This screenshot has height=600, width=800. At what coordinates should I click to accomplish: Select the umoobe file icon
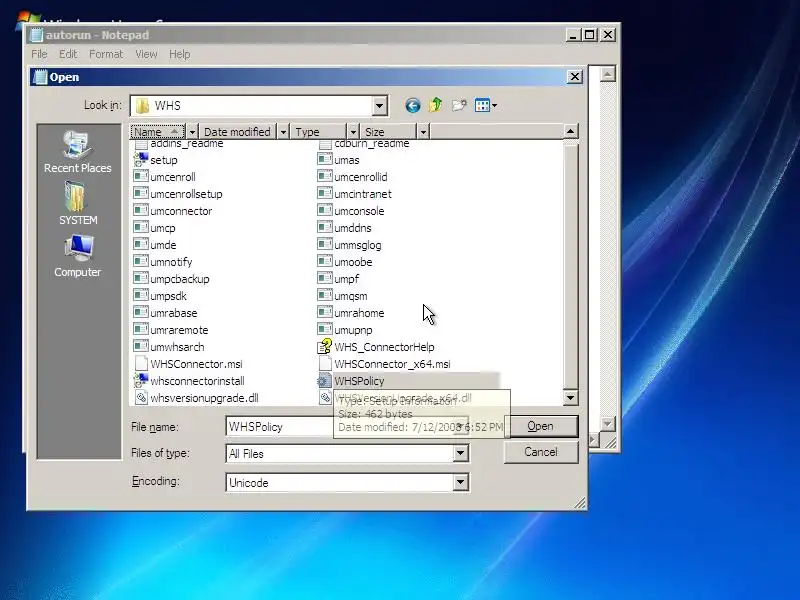324,261
